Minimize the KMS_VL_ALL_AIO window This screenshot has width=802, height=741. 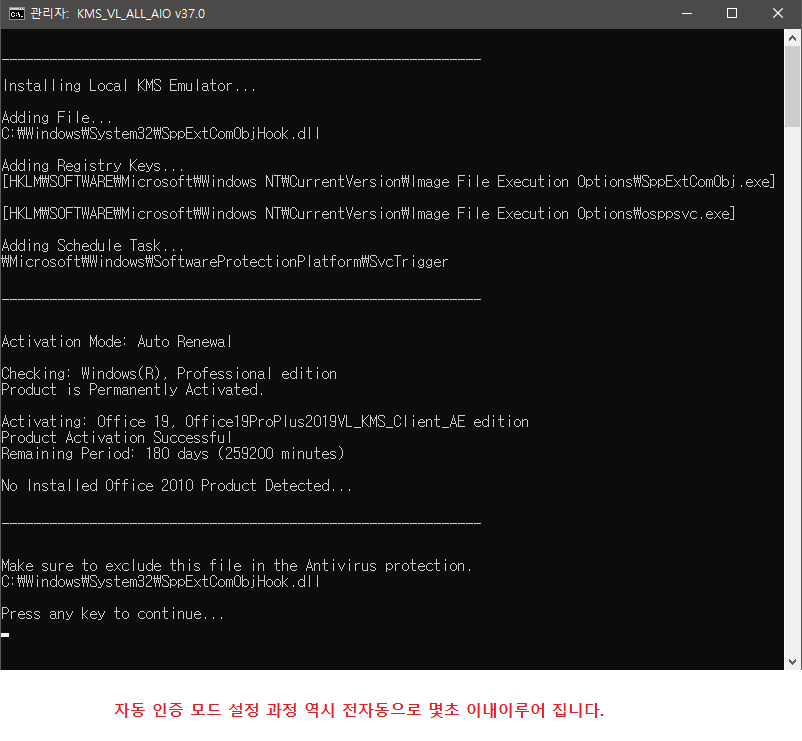687,14
